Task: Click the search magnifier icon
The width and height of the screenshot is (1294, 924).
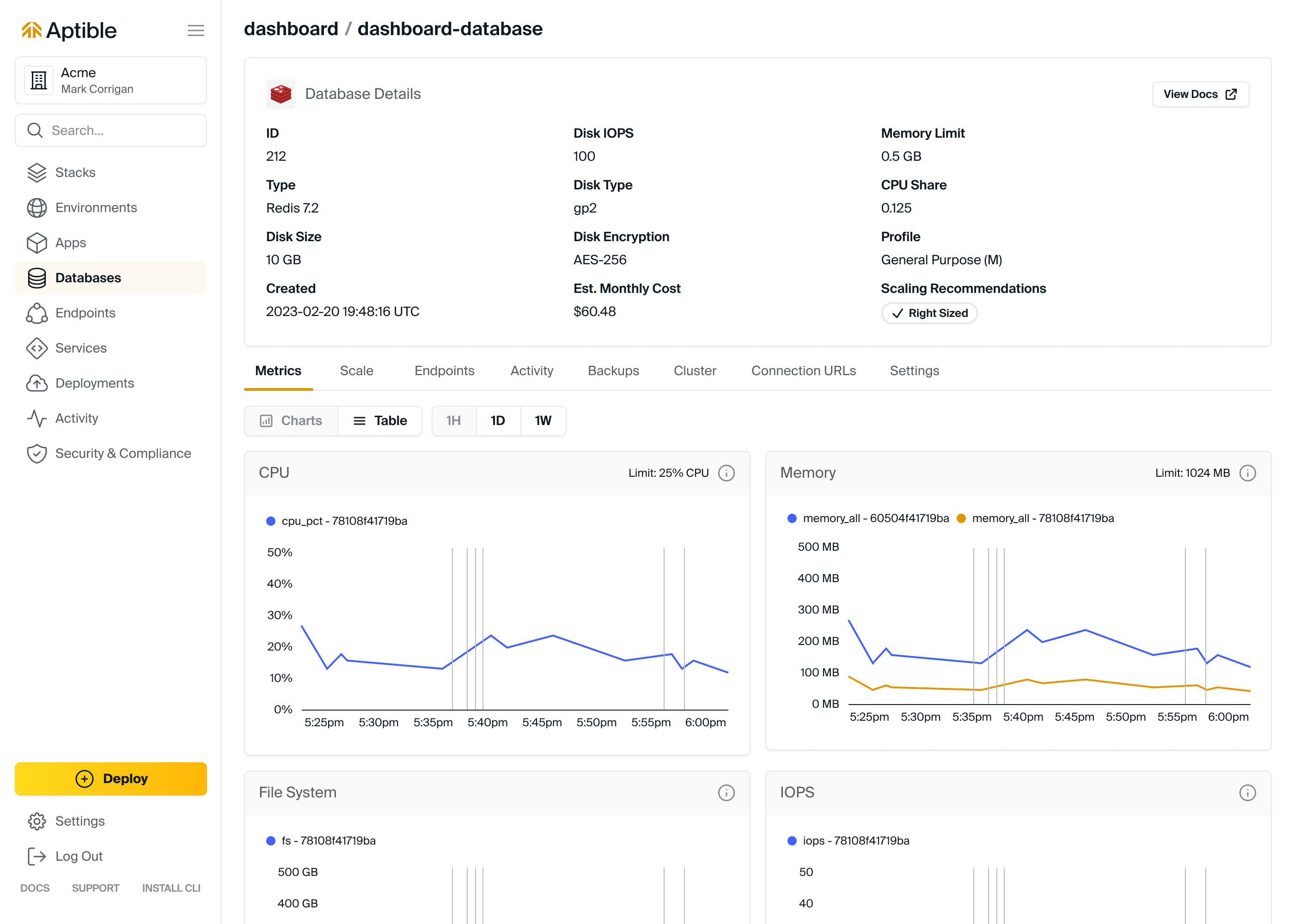Action: (35, 130)
